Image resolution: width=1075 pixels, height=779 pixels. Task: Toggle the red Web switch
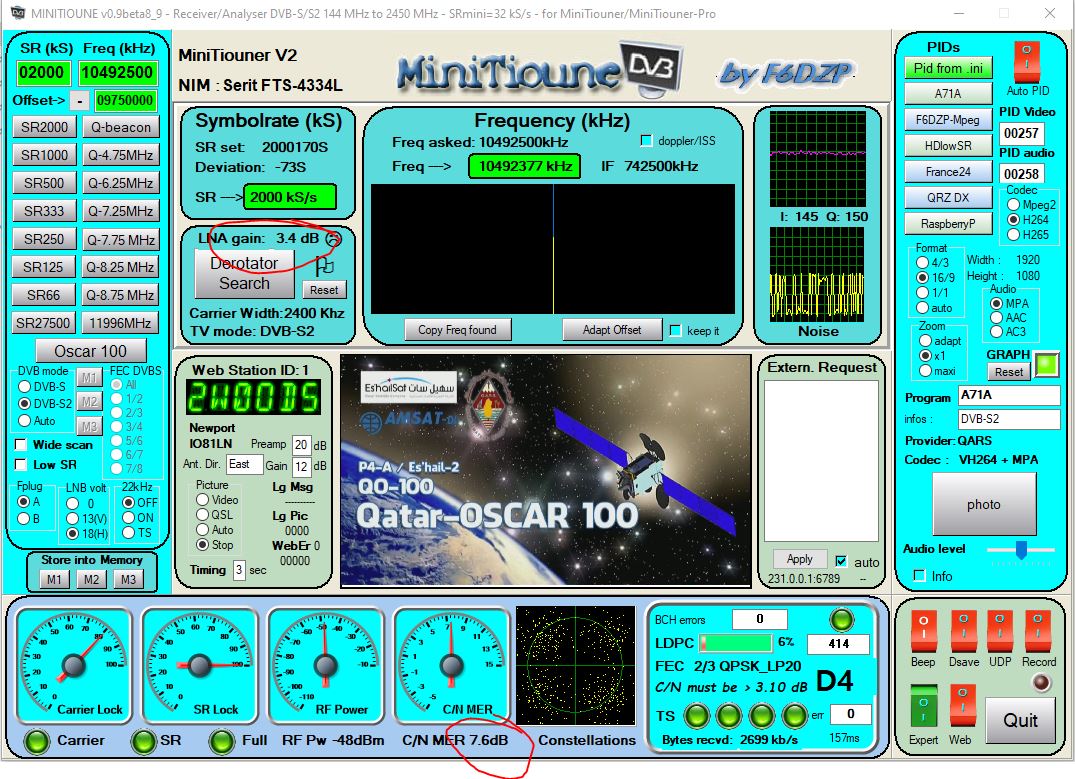tap(963, 707)
